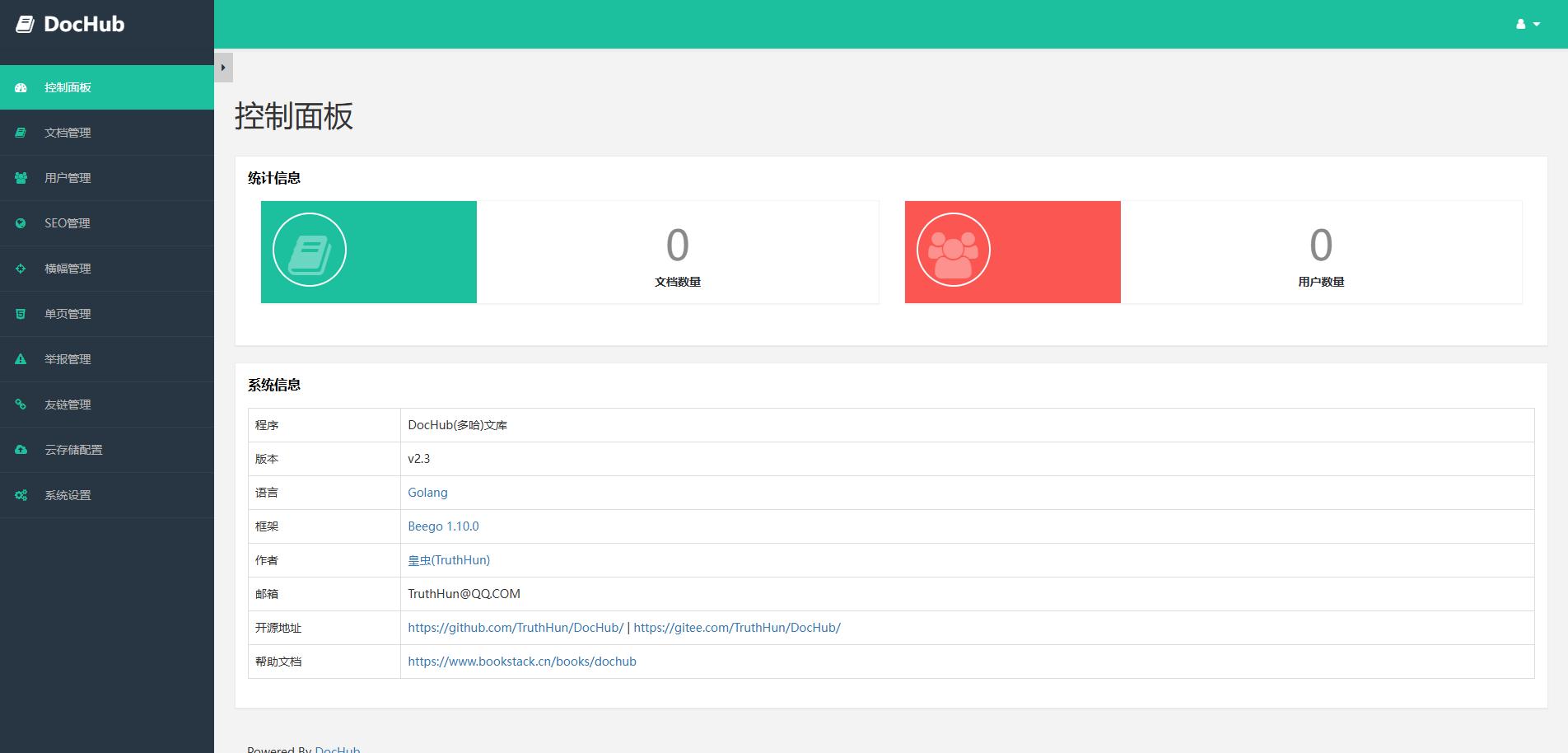The height and width of the screenshot is (753, 1568).
Task: Open the user account dropdown menu
Action: 1528,25
